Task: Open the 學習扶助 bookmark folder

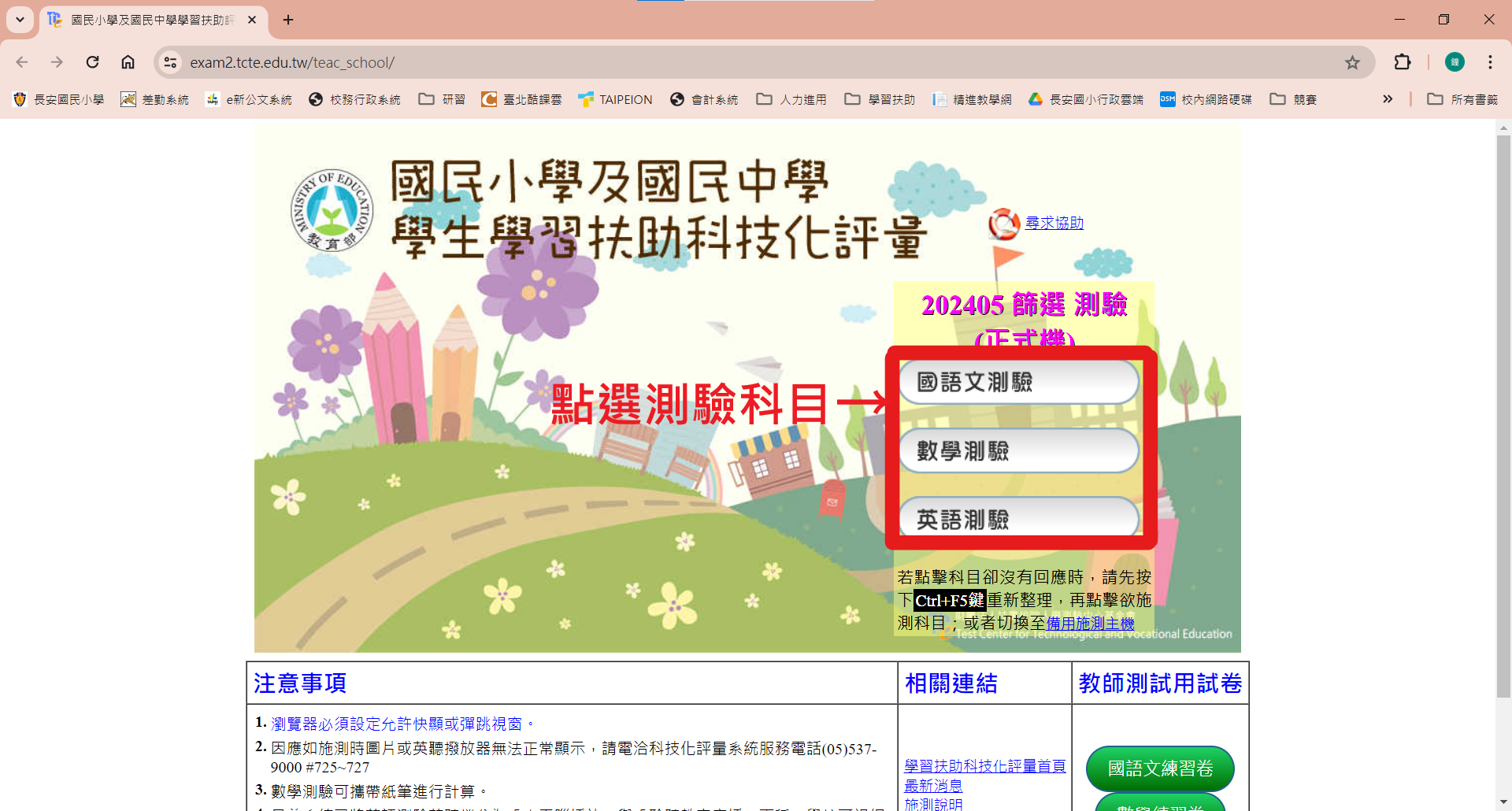Action: pyautogui.click(x=880, y=99)
